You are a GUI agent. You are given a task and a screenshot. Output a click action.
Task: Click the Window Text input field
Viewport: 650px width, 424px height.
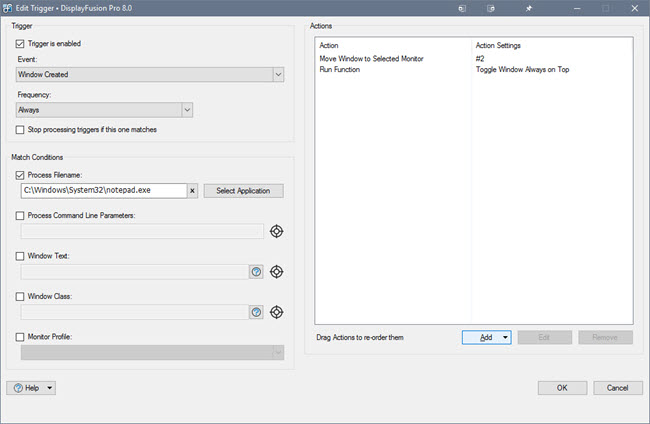[135, 272]
